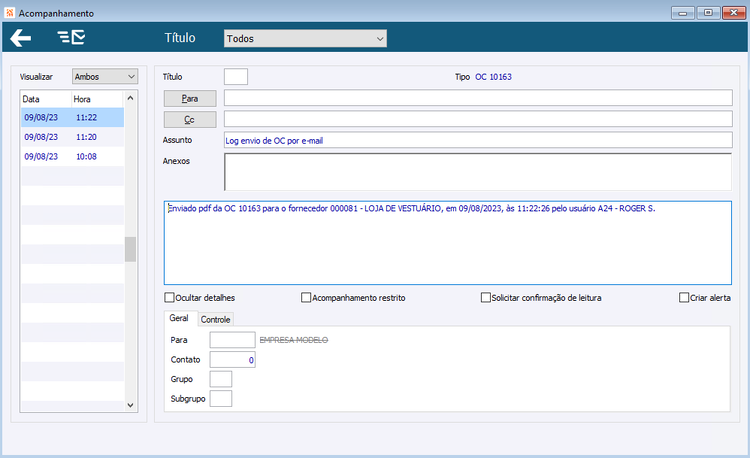750x458 pixels.
Task: Check Acompanhamento restrito option
Action: (x=306, y=298)
